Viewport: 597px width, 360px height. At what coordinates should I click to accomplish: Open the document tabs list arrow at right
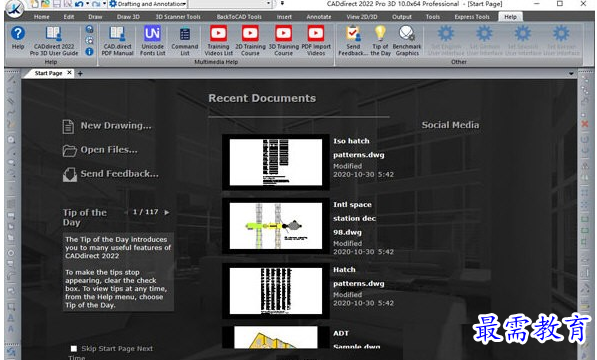(571, 73)
